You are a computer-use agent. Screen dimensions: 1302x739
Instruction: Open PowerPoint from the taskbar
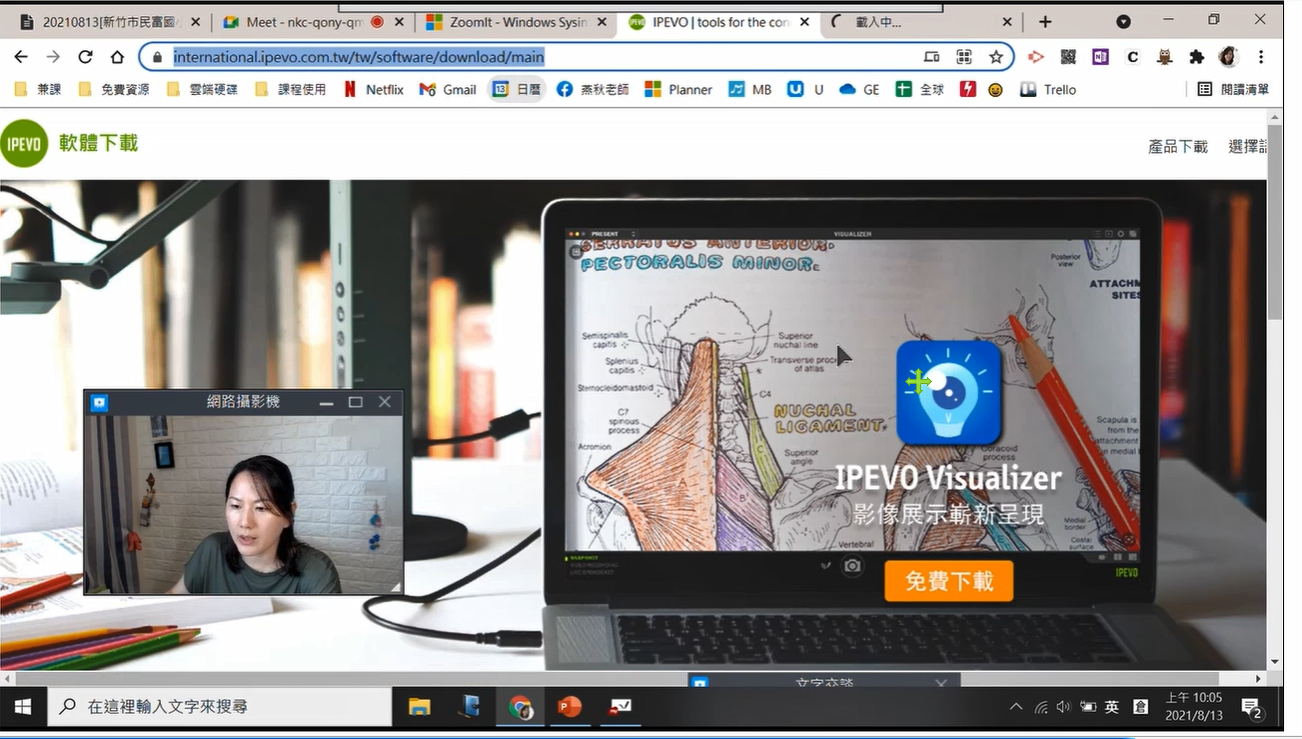(x=569, y=707)
